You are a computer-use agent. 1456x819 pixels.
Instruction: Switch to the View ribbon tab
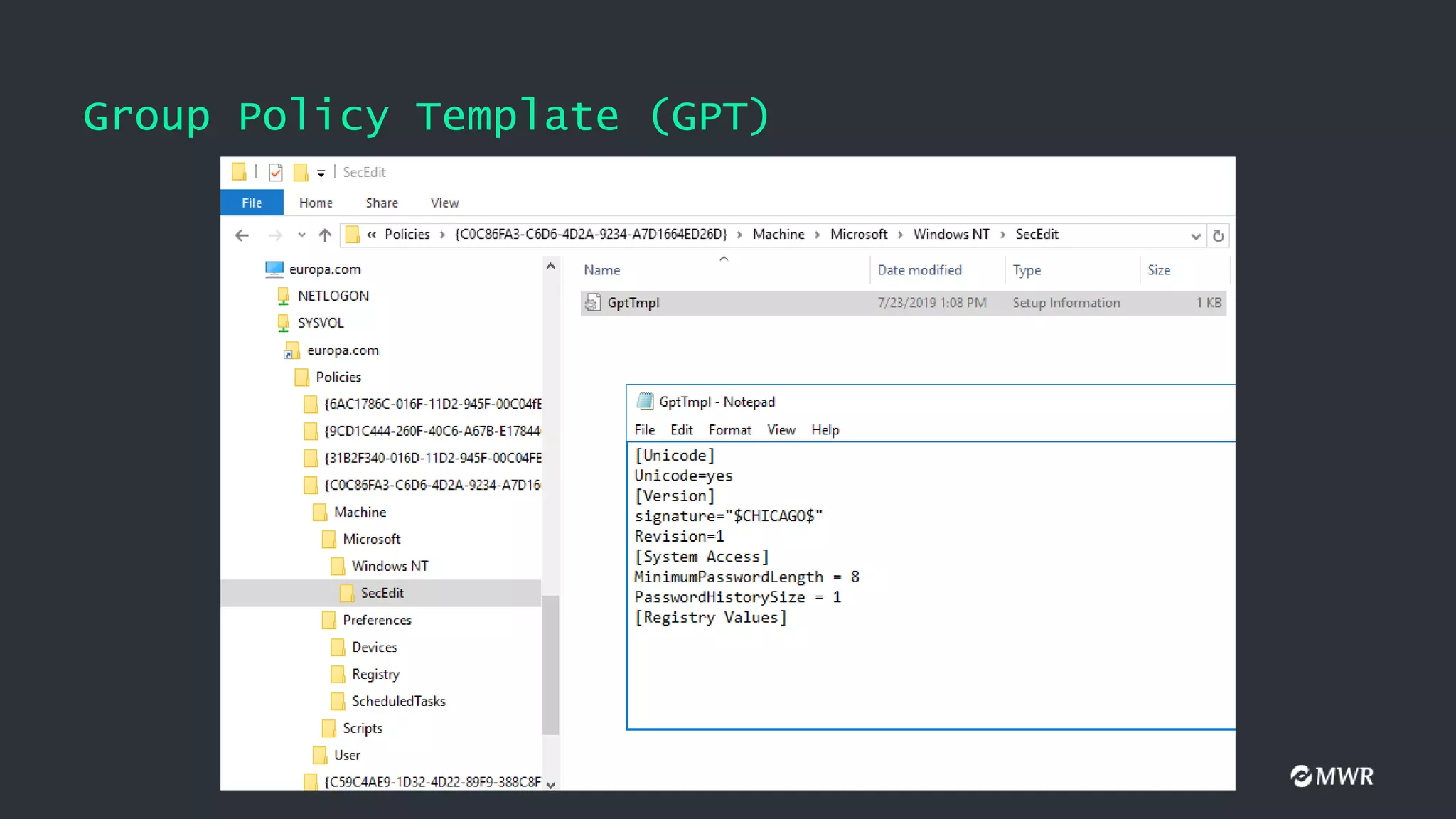(444, 203)
